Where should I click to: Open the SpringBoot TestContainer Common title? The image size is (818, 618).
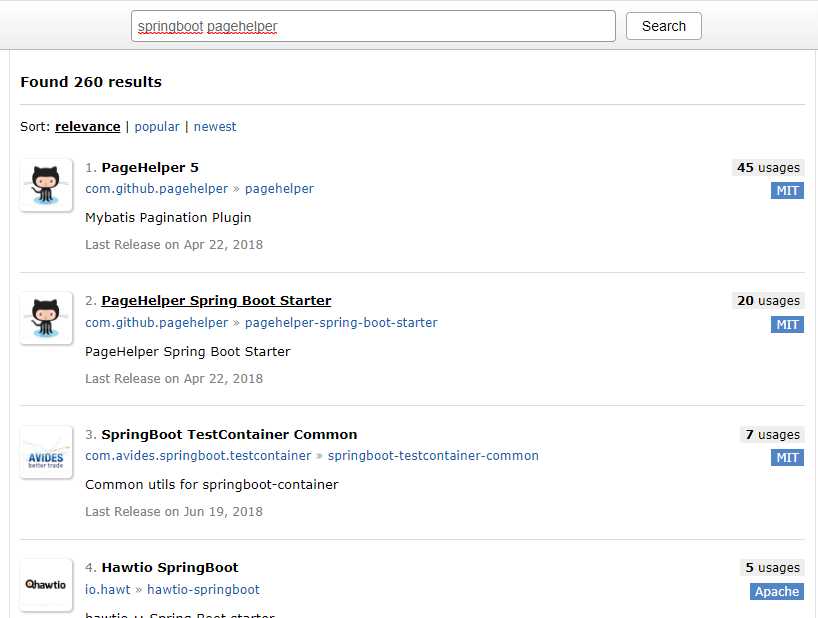pyautogui.click(x=230, y=434)
